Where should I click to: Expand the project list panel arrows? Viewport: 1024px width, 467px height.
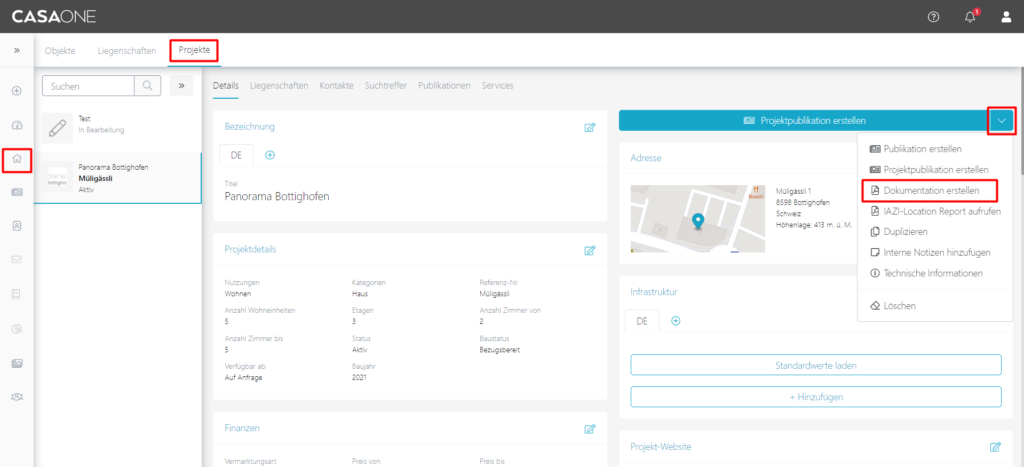pyautogui.click(x=182, y=87)
